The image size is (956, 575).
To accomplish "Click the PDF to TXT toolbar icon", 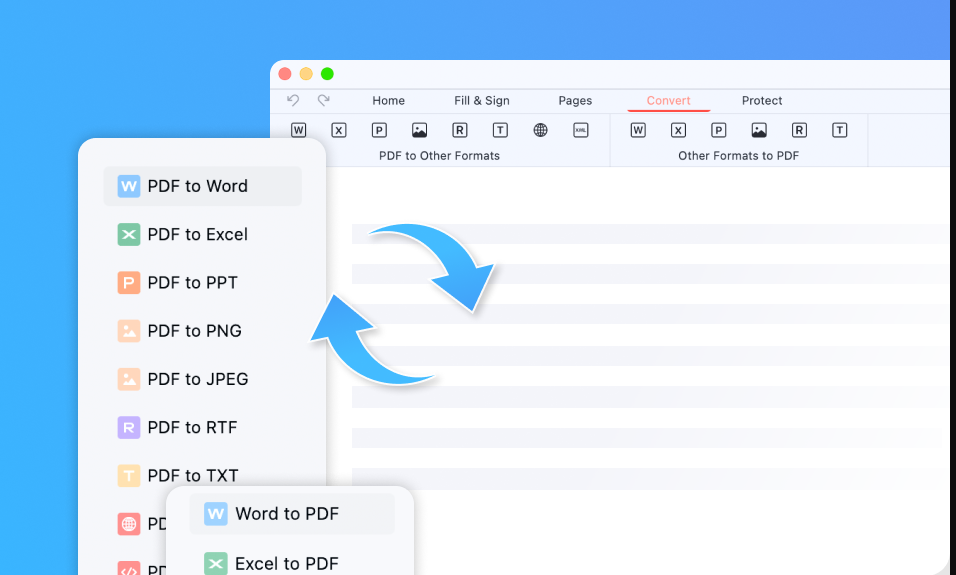I will point(500,130).
